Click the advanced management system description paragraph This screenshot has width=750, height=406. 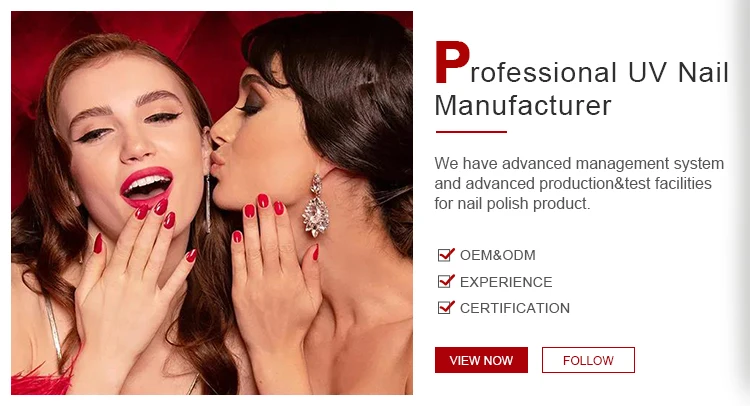click(x=579, y=184)
